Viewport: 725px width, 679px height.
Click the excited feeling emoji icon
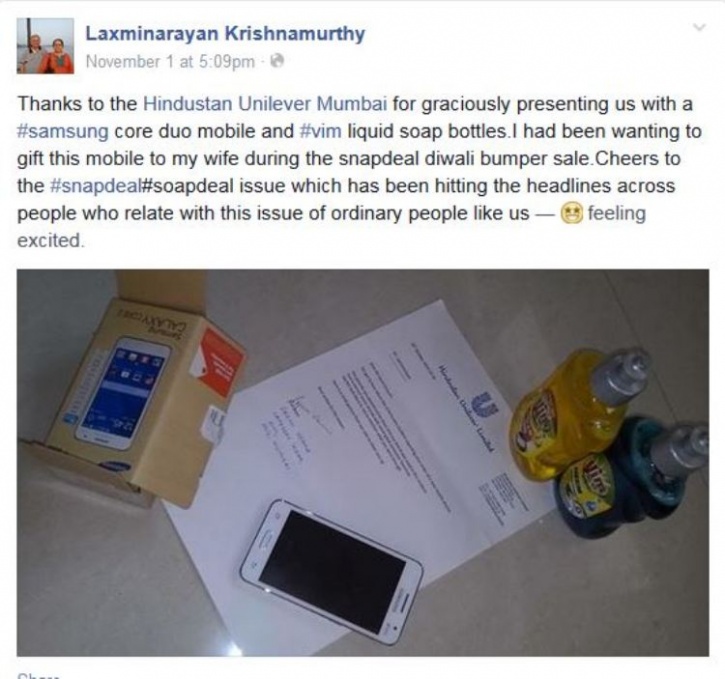[x=571, y=214]
